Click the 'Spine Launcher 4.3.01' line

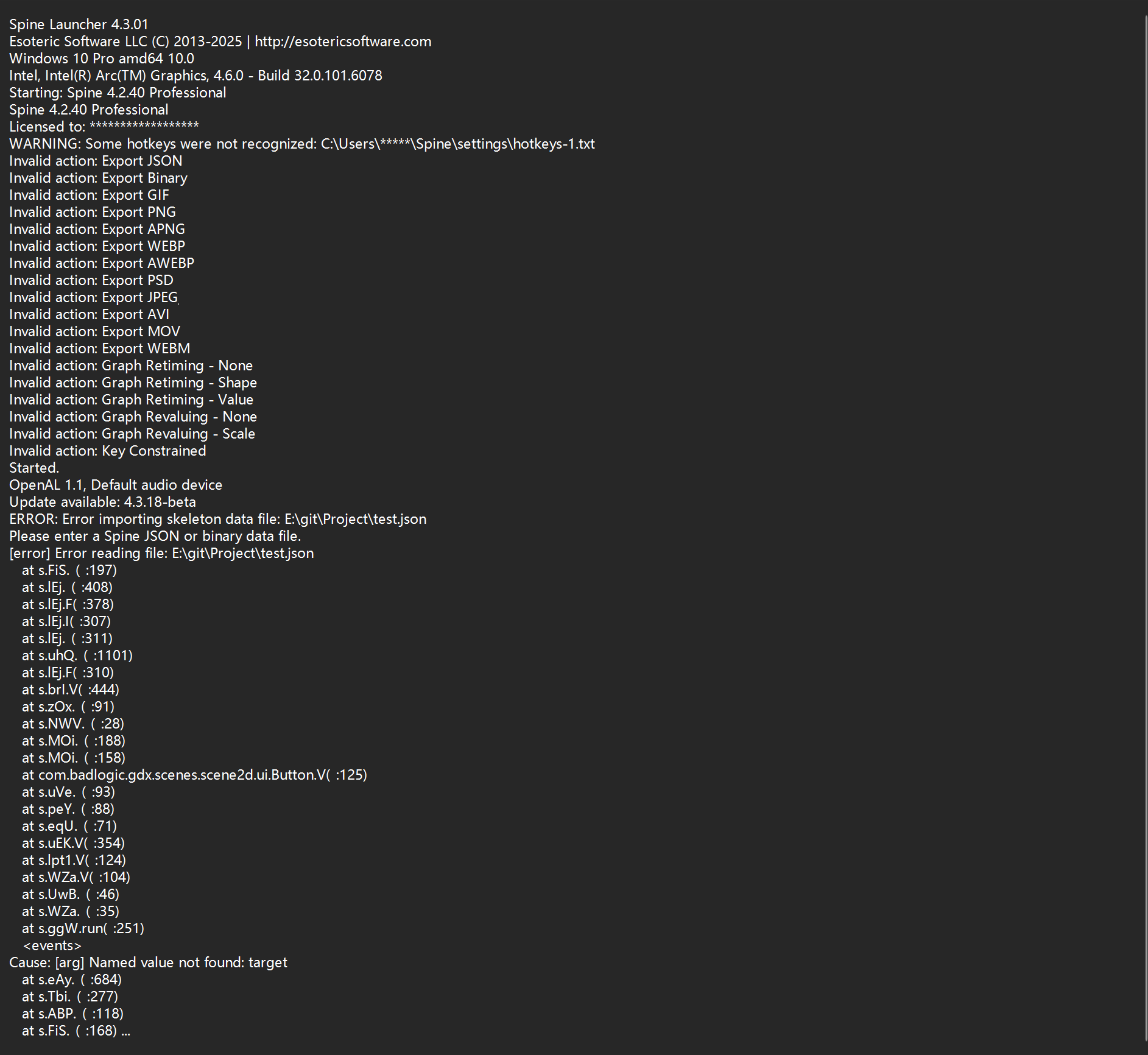[79, 24]
